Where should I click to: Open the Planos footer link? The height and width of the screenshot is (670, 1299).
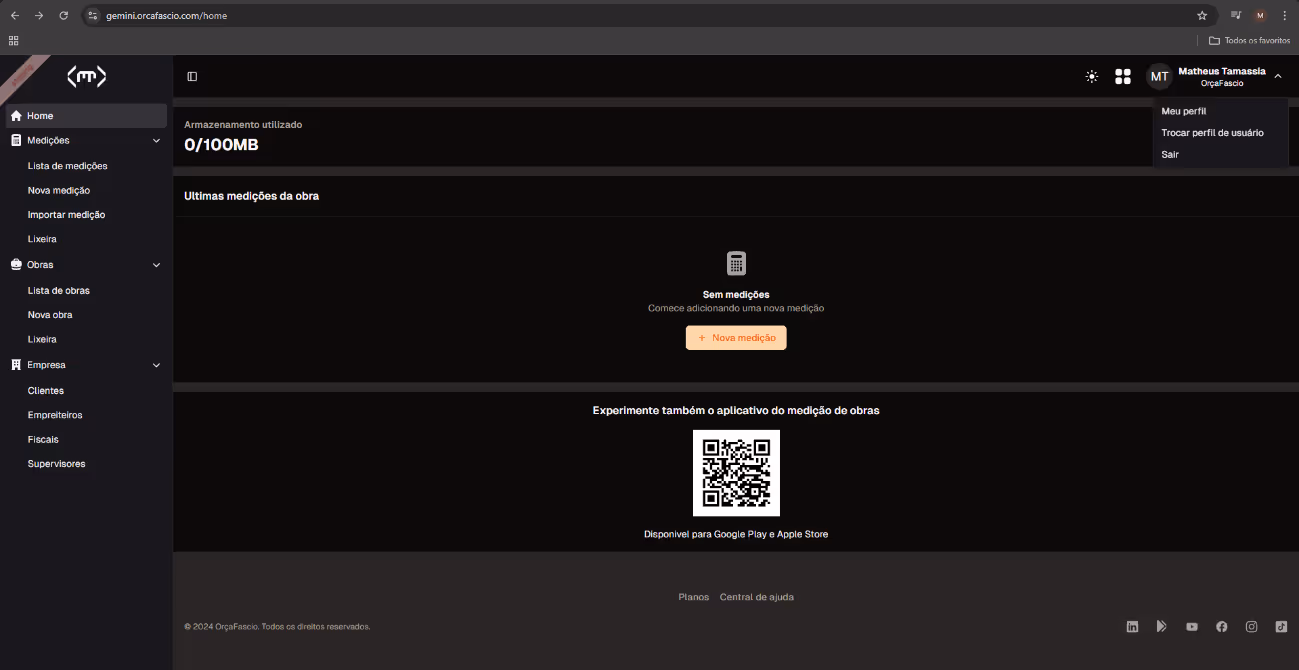coord(693,597)
